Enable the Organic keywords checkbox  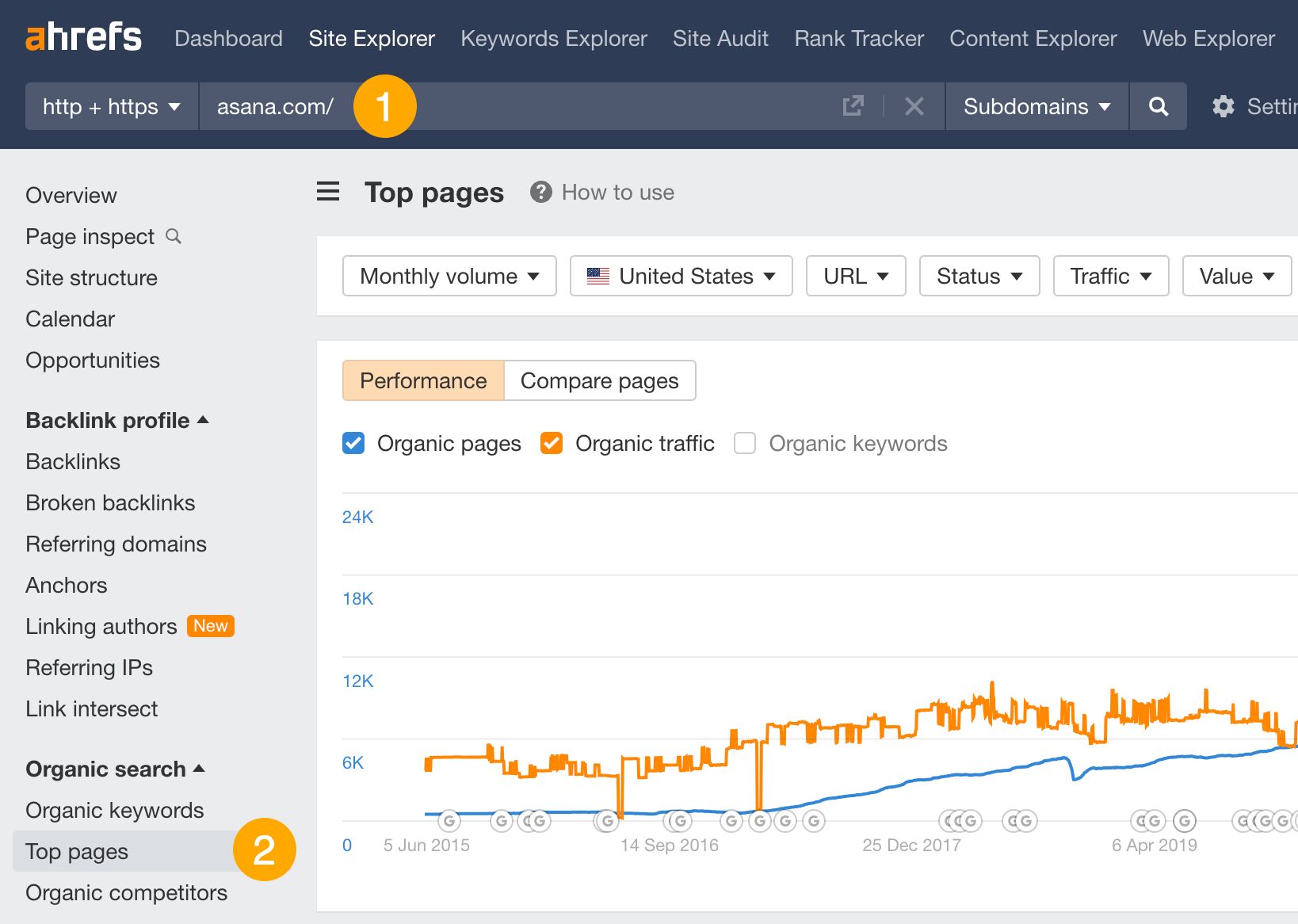click(745, 443)
